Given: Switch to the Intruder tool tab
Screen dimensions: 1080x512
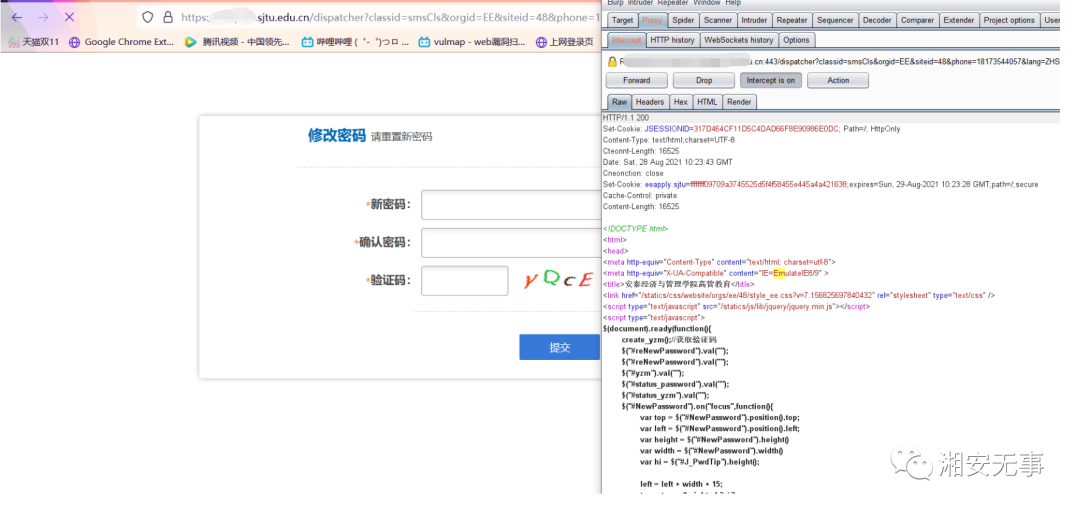Looking at the screenshot, I should (x=754, y=21).
